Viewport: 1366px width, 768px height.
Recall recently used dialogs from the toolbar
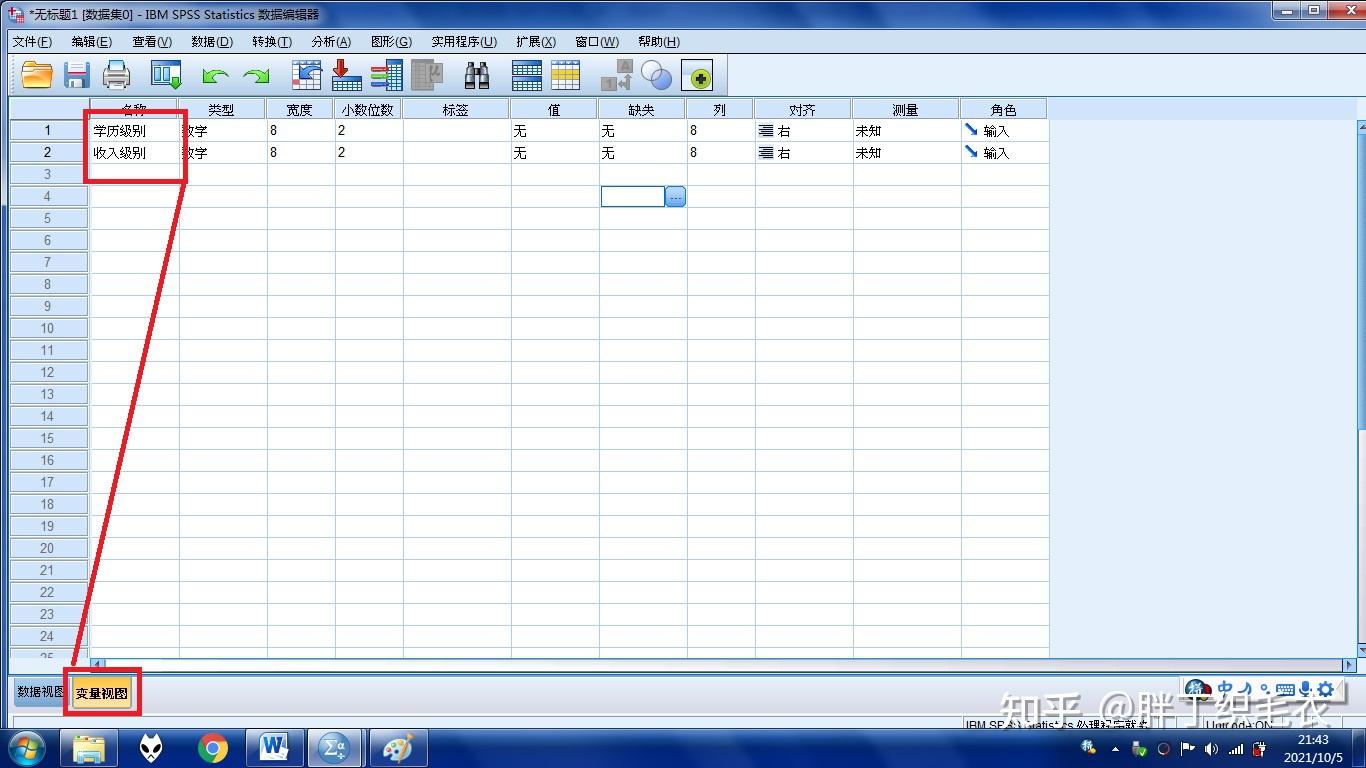coord(165,74)
